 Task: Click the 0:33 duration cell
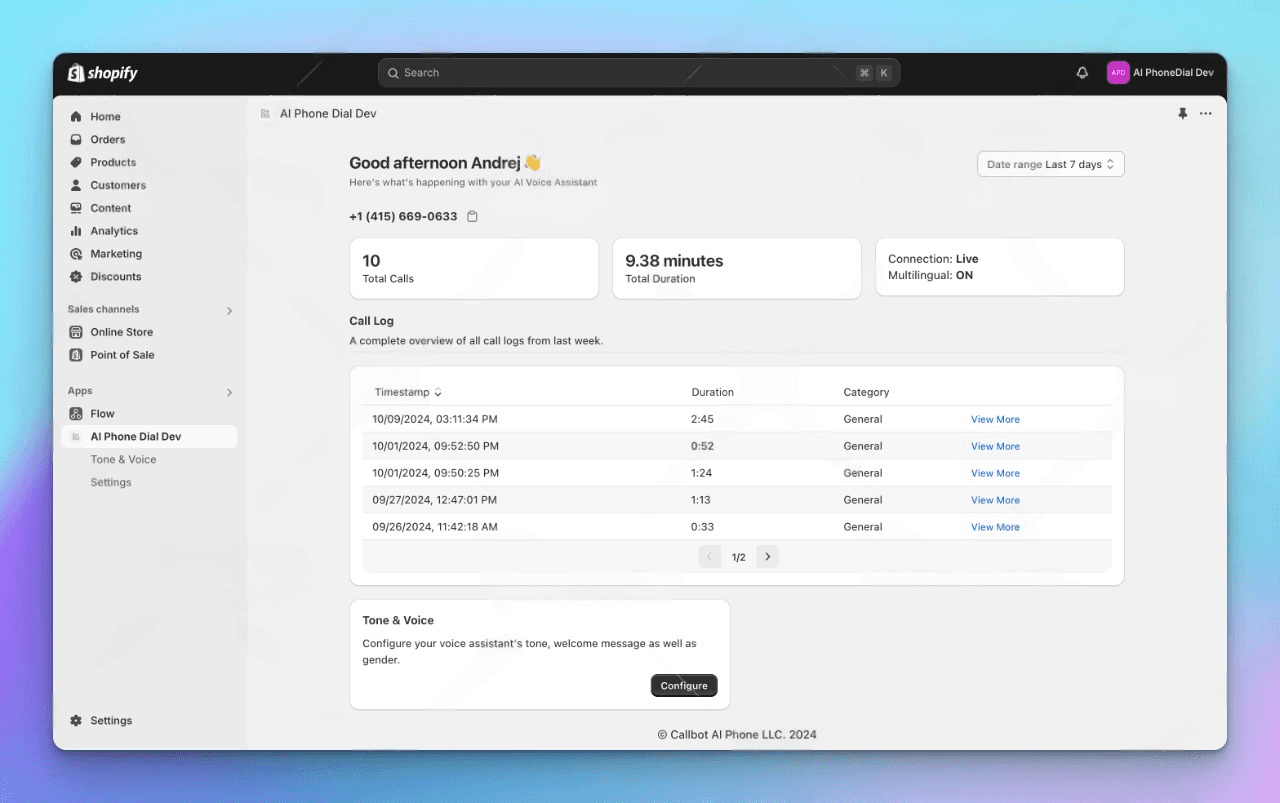(x=702, y=528)
